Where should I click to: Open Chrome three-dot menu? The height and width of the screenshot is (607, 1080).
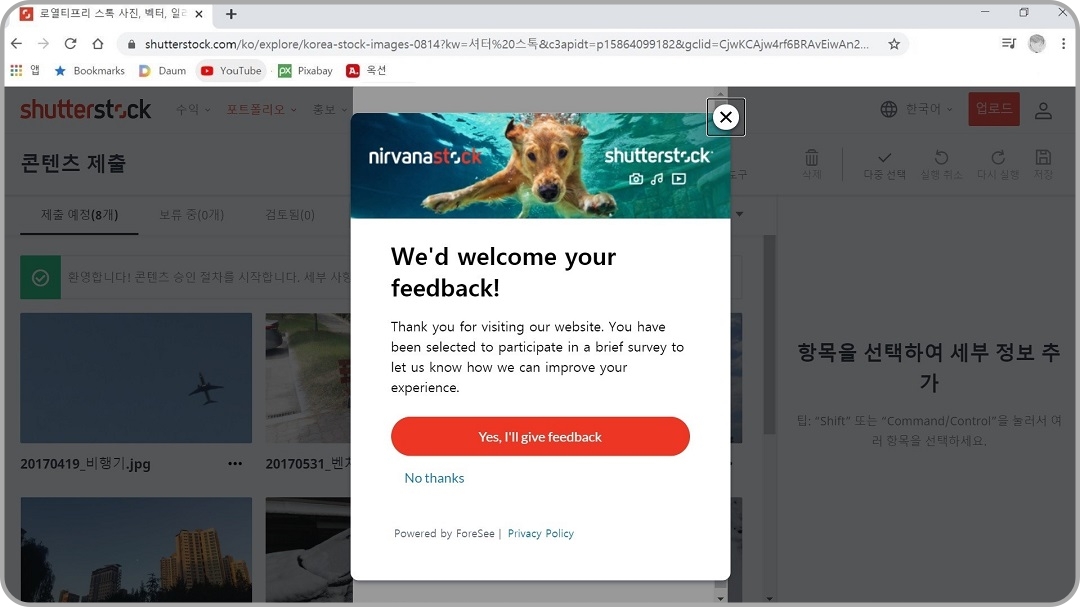(x=1063, y=43)
